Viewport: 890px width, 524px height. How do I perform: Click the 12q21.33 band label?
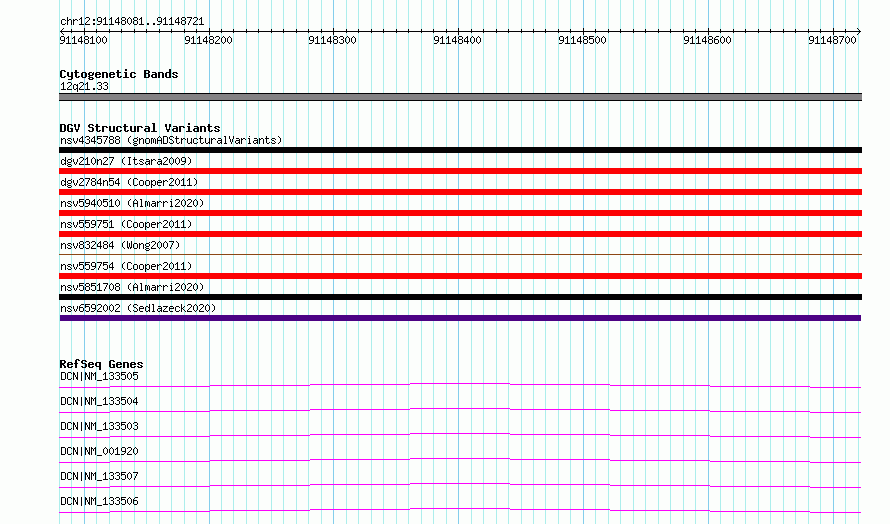coord(84,86)
